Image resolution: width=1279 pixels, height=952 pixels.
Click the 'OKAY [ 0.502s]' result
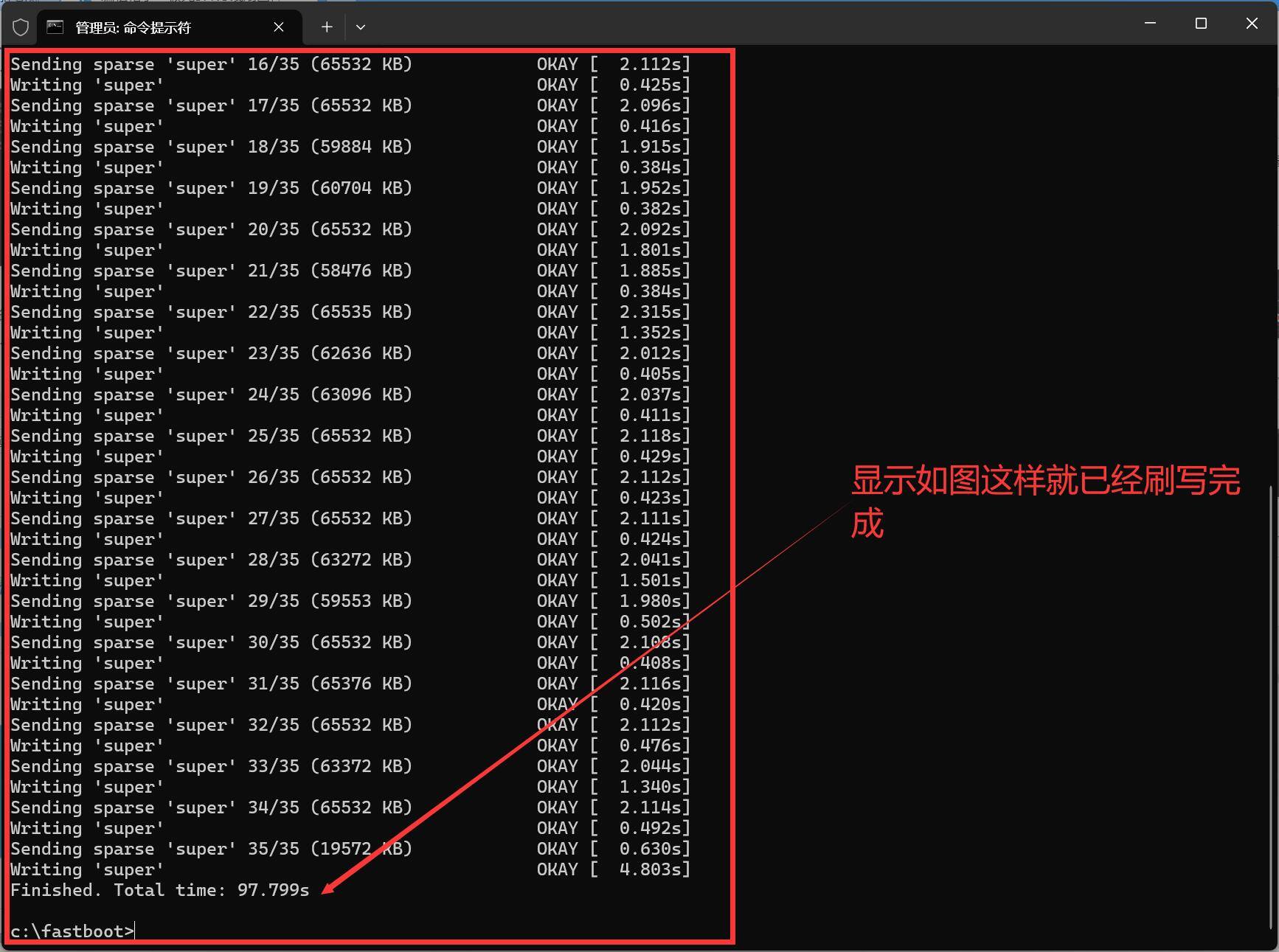point(614,622)
